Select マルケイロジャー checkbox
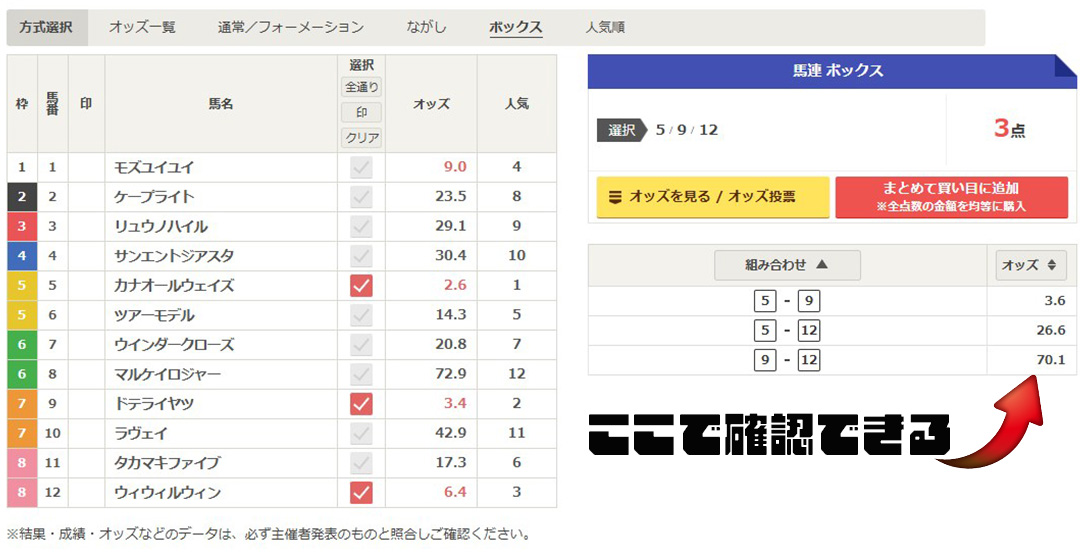 361,374
